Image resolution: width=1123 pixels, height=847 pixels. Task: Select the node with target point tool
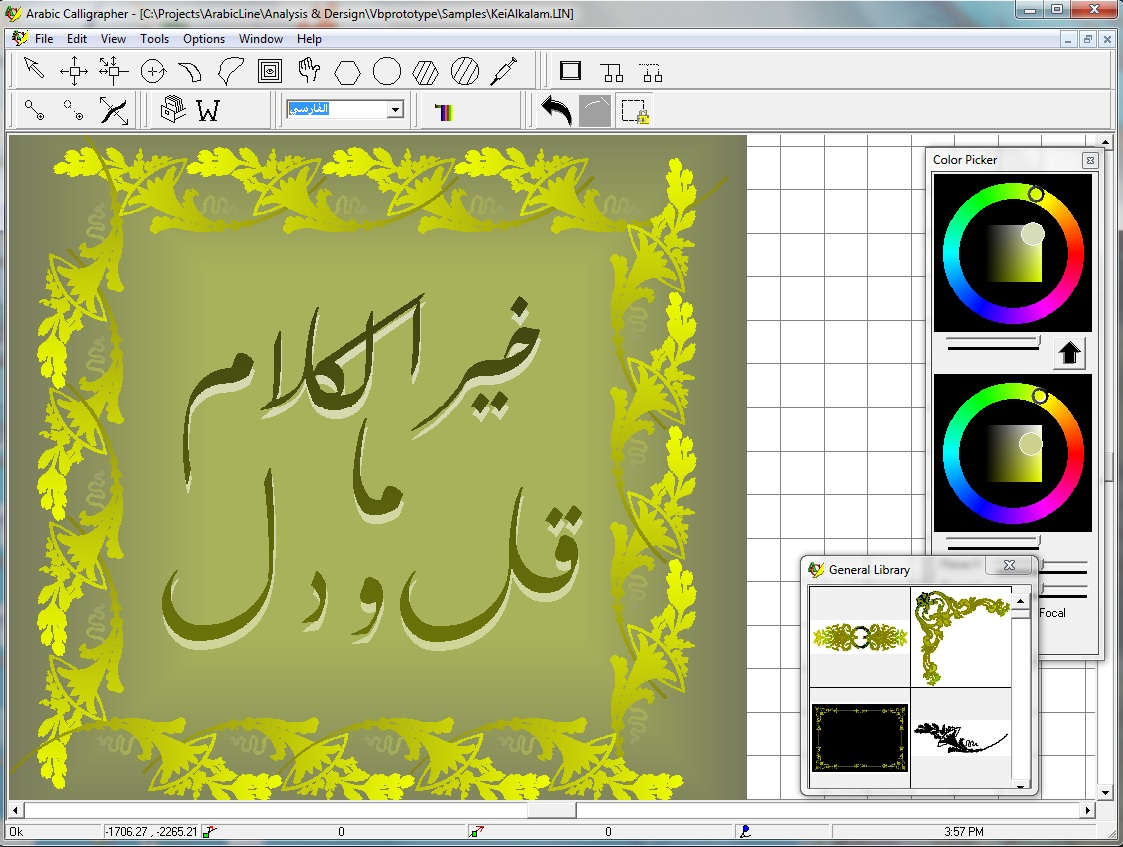click(34, 110)
